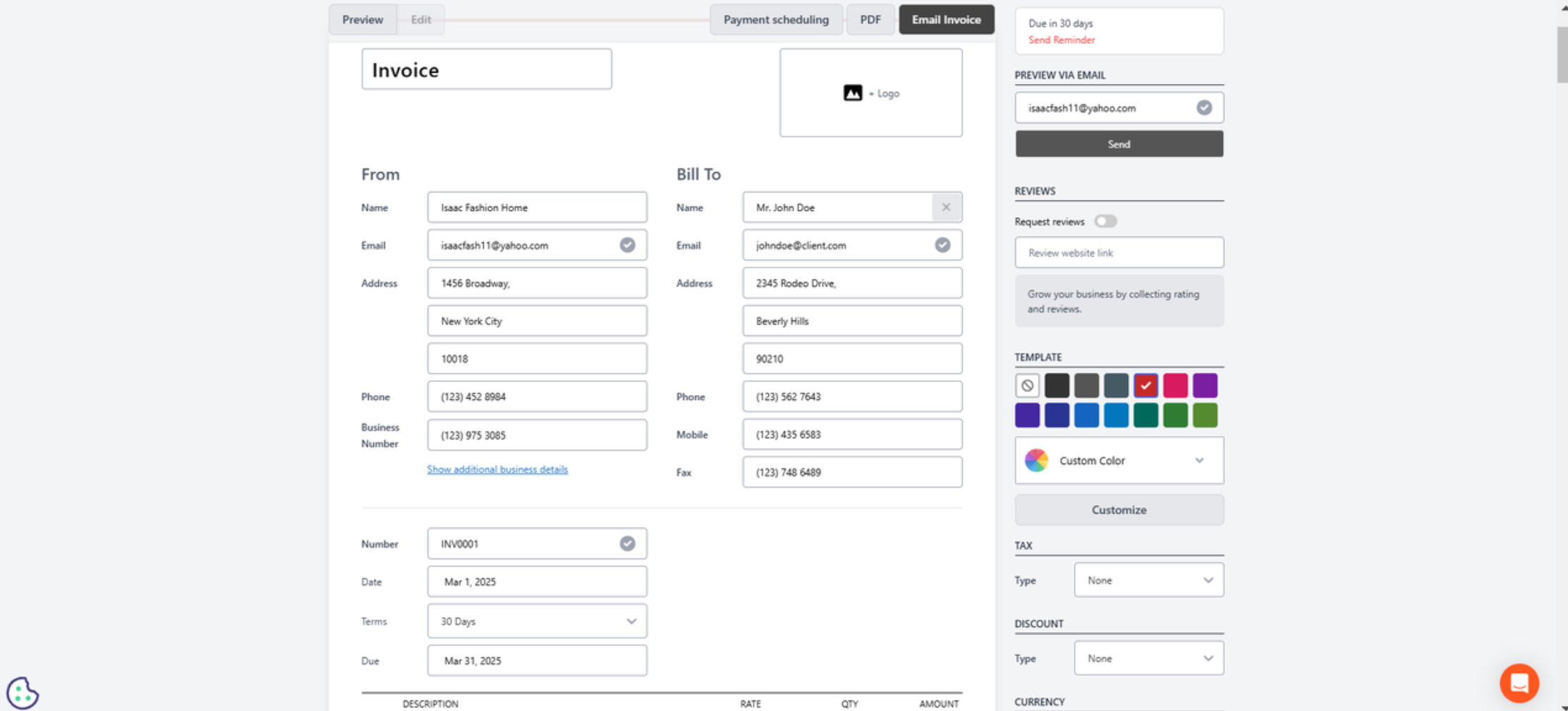Clear the Bill To name with X icon
The image size is (1568, 711).
(x=946, y=207)
